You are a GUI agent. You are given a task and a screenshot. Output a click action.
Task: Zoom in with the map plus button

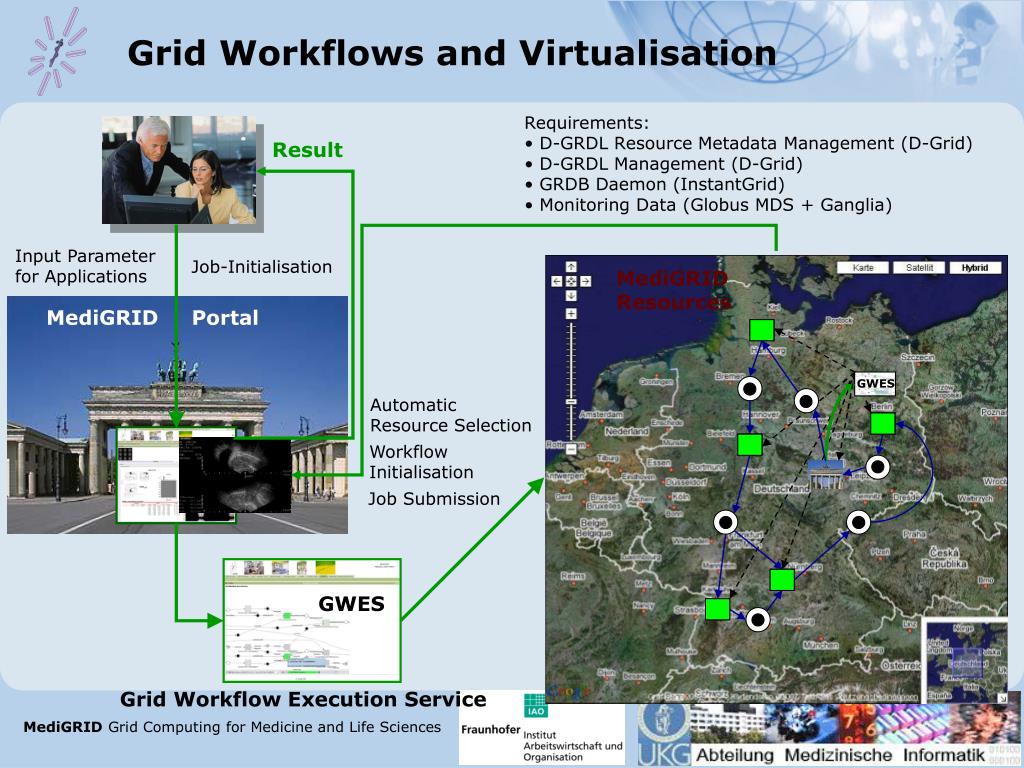(571, 313)
